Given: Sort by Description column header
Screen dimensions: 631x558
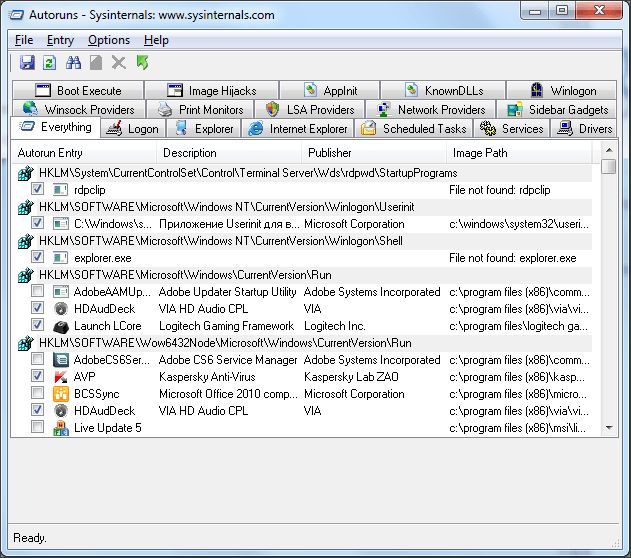Looking at the screenshot, I should tap(229, 153).
